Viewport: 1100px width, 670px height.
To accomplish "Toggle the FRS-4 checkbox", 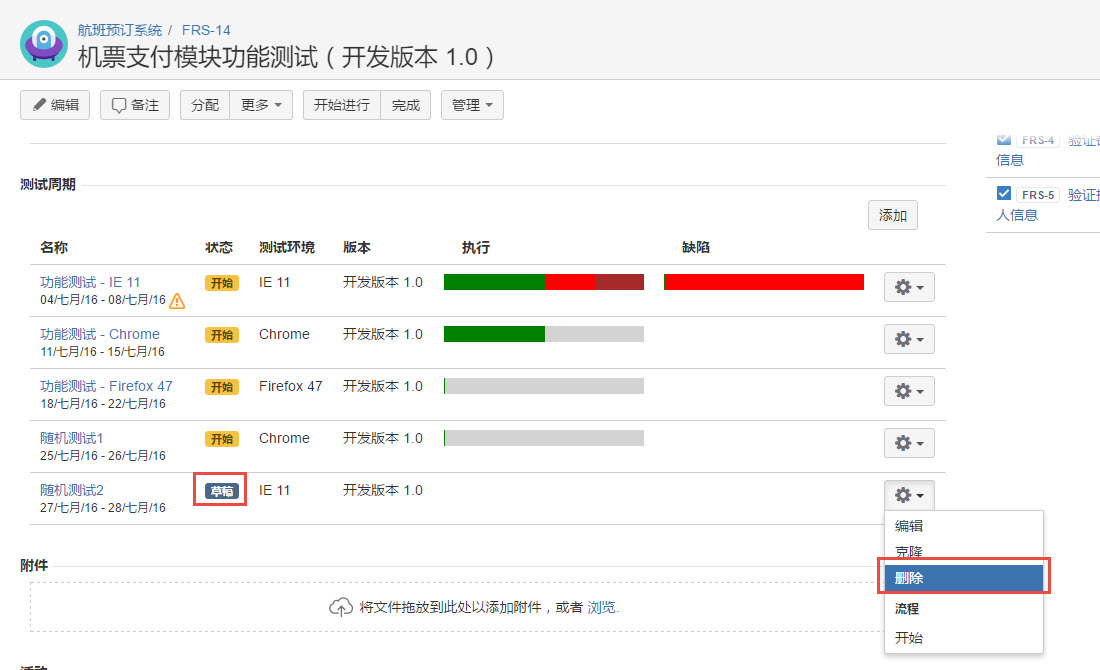I will click(1004, 139).
